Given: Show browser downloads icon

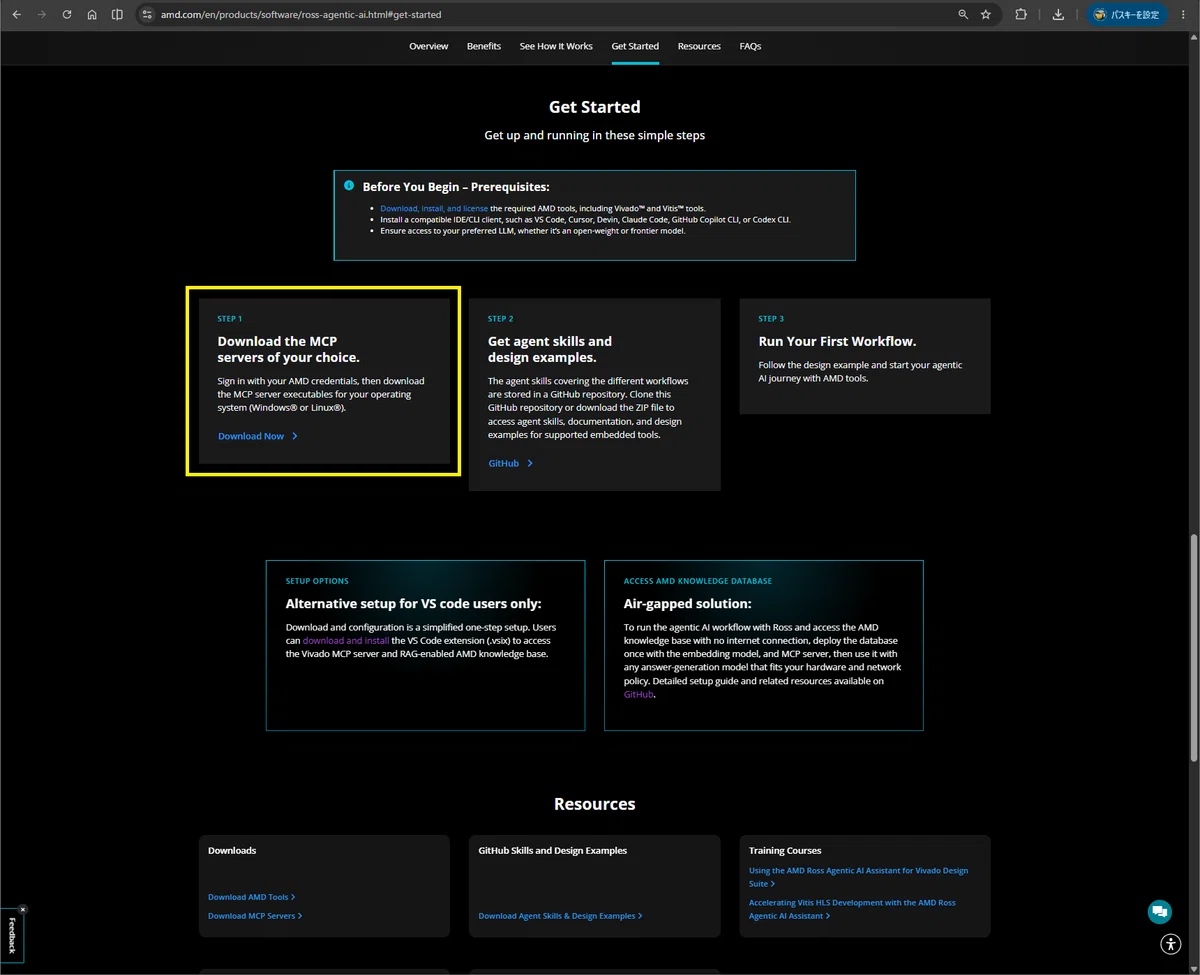Looking at the screenshot, I should click(1058, 15).
